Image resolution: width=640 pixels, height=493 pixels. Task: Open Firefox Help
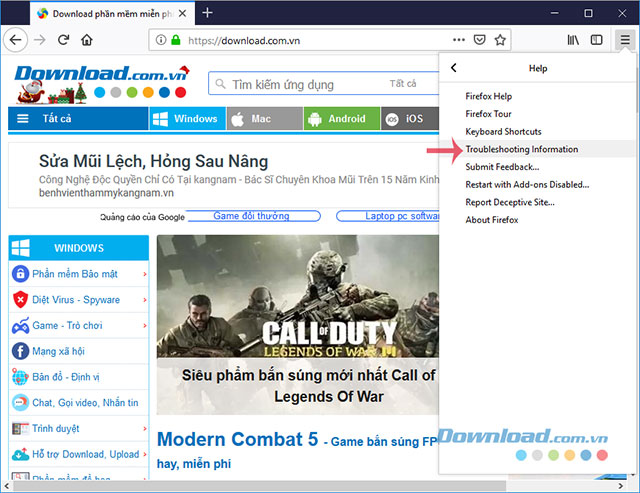click(x=488, y=96)
